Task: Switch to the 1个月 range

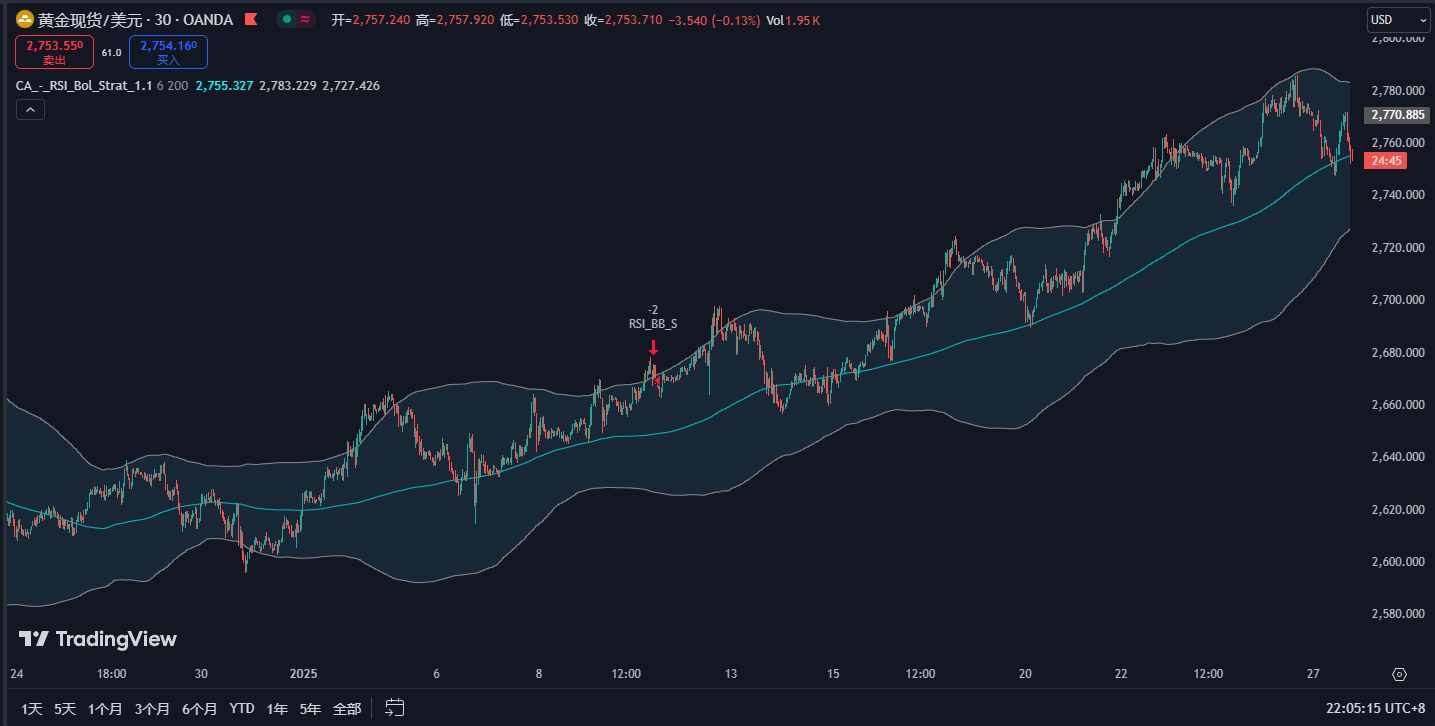Action: pyautogui.click(x=105, y=709)
